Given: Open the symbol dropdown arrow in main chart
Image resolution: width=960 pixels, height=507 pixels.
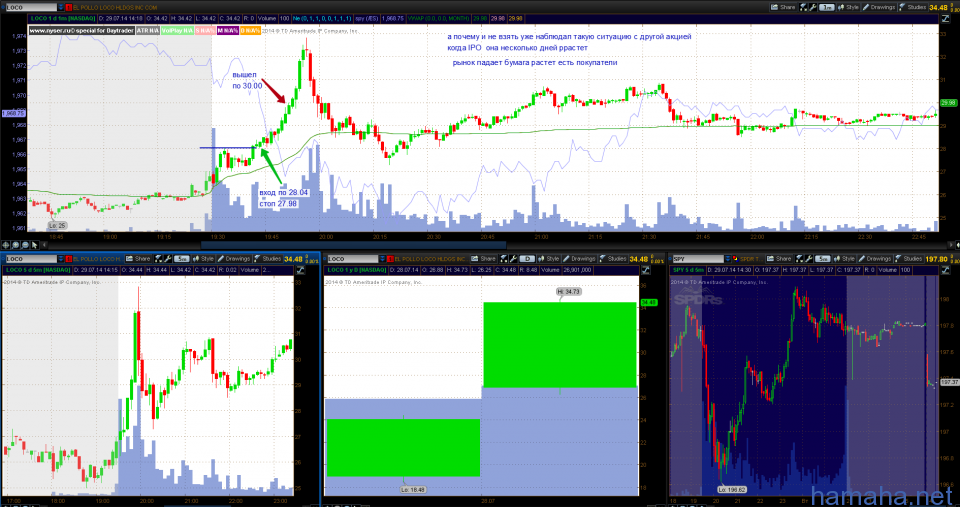Looking at the screenshot, I should click(x=61, y=7).
